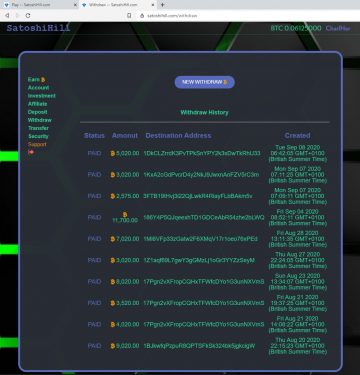Select address starting 186Y4P
The width and height of the screenshot is (360, 375).
click(204, 217)
